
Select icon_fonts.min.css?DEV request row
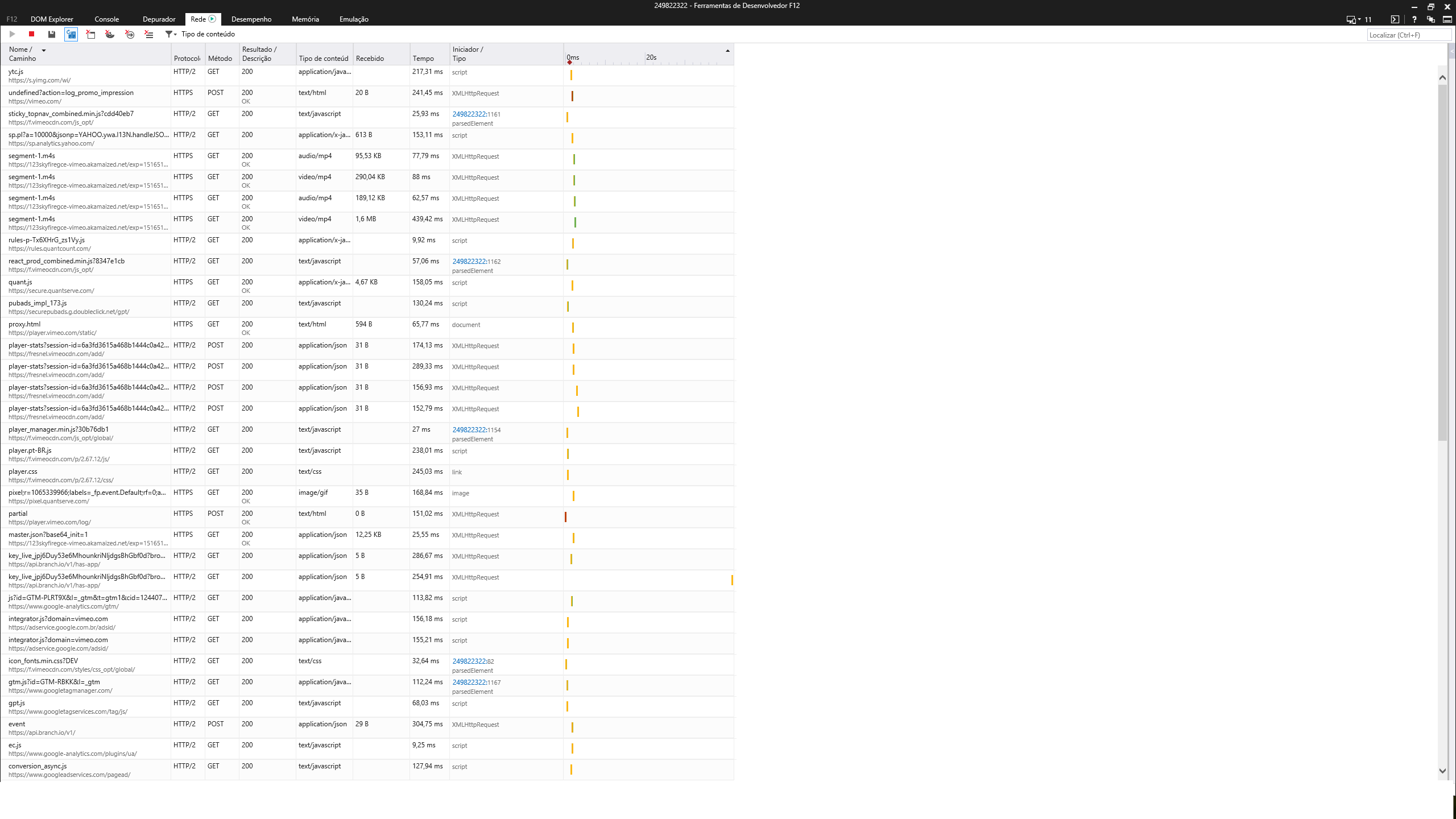(367, 665)
